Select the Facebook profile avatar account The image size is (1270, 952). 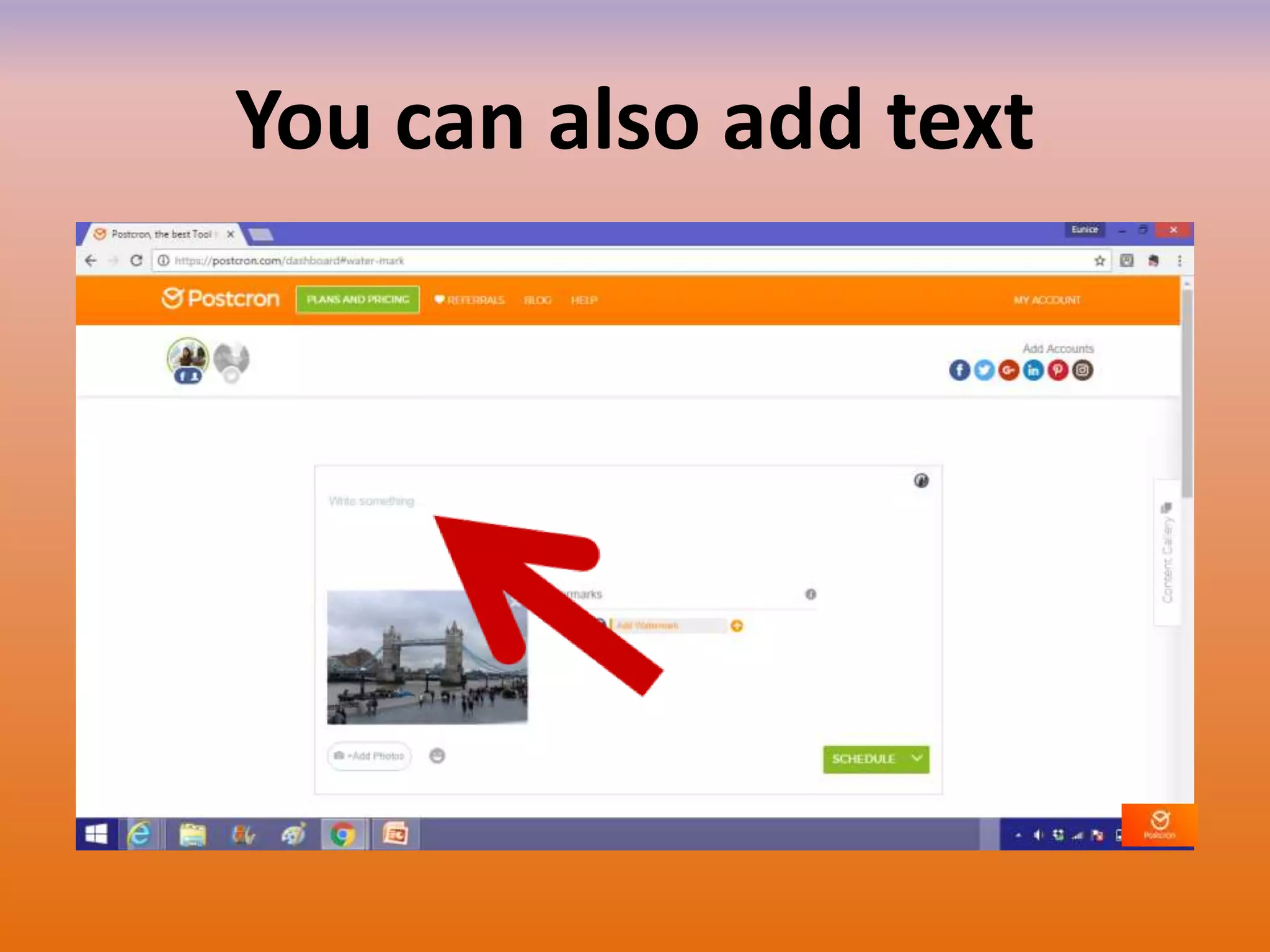[x=187, y=360]
